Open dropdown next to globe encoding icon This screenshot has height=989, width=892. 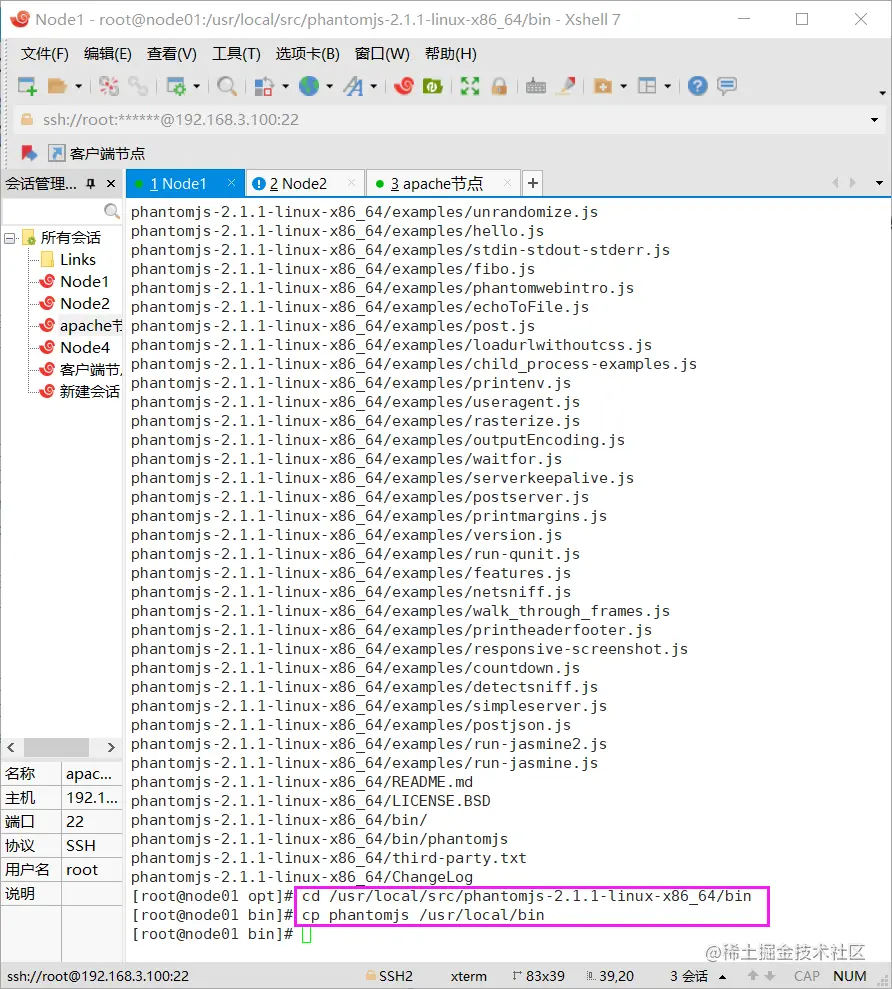coord(329,86)
